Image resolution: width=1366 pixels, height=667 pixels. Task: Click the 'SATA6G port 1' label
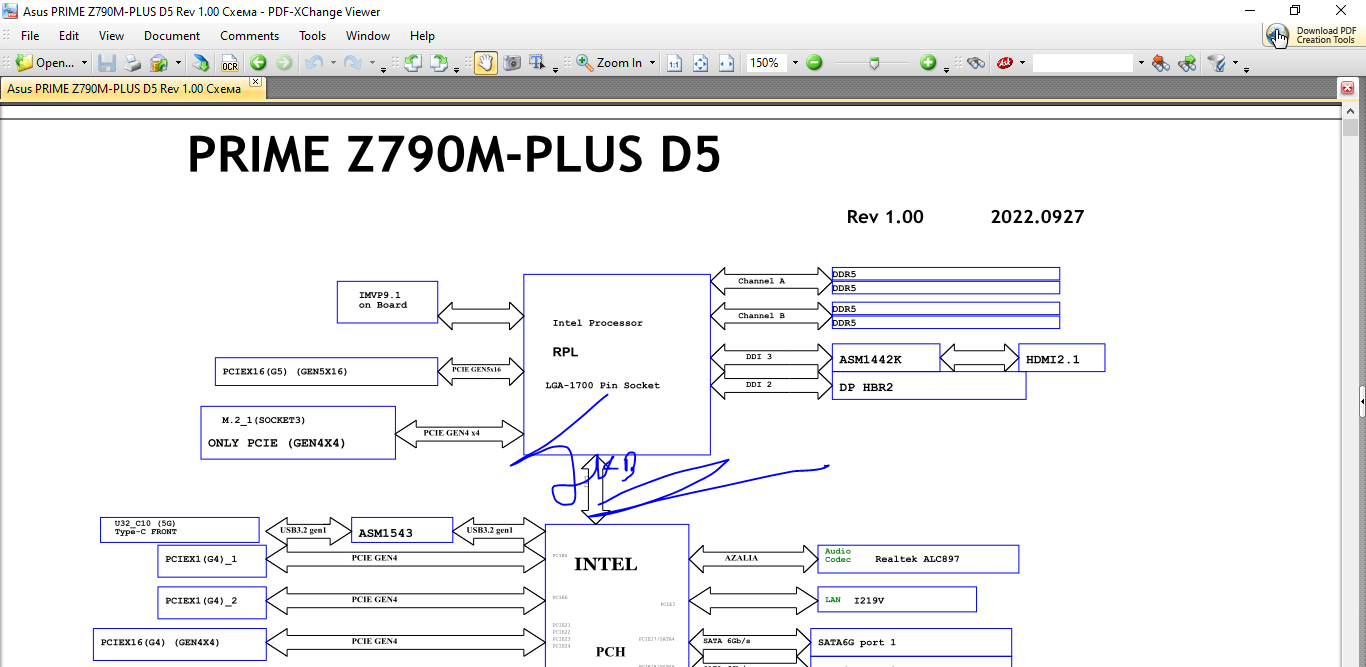(x=857, y=642)
